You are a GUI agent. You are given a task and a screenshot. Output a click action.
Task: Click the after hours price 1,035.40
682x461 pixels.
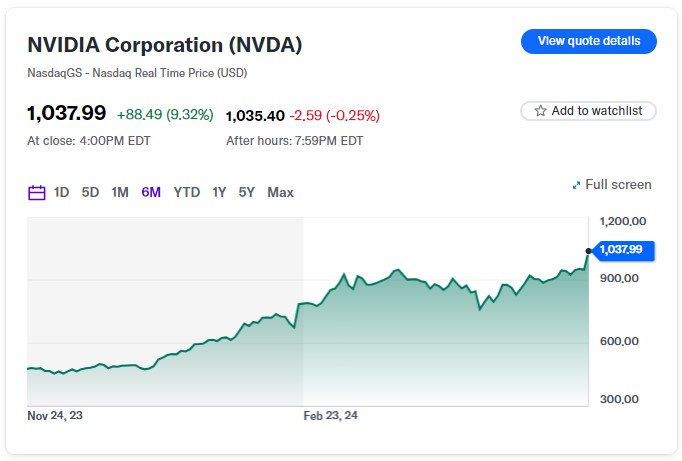tap(255, 115)
